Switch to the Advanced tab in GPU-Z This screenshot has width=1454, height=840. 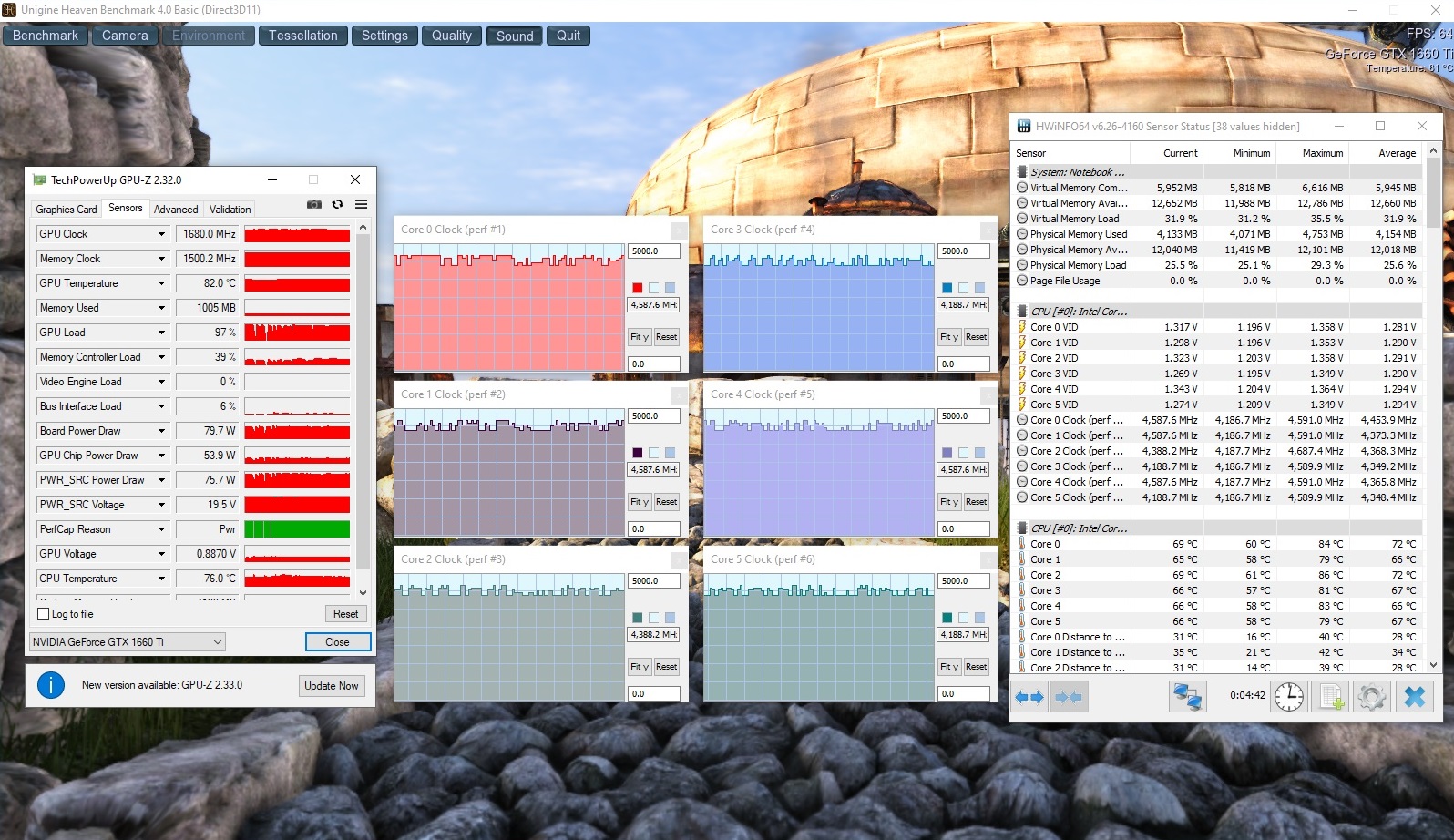click(176, 210)
